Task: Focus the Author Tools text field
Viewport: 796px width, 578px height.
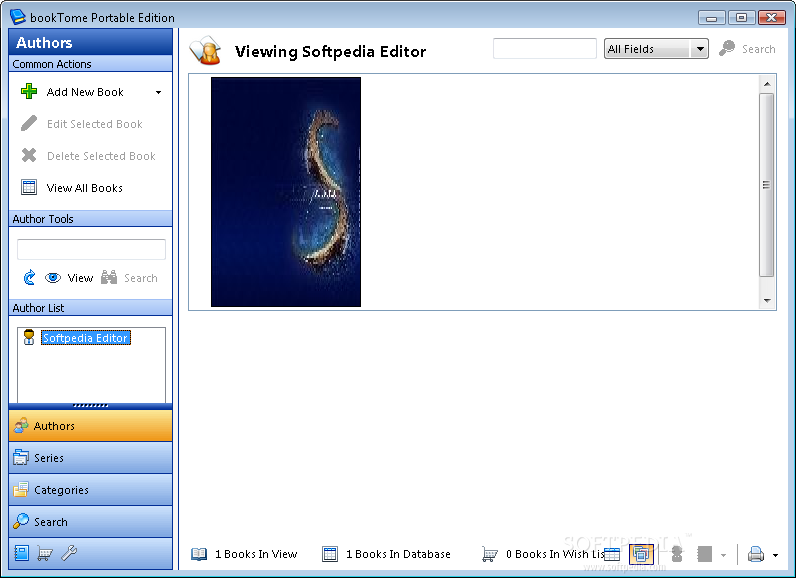Action: [91, 249]
